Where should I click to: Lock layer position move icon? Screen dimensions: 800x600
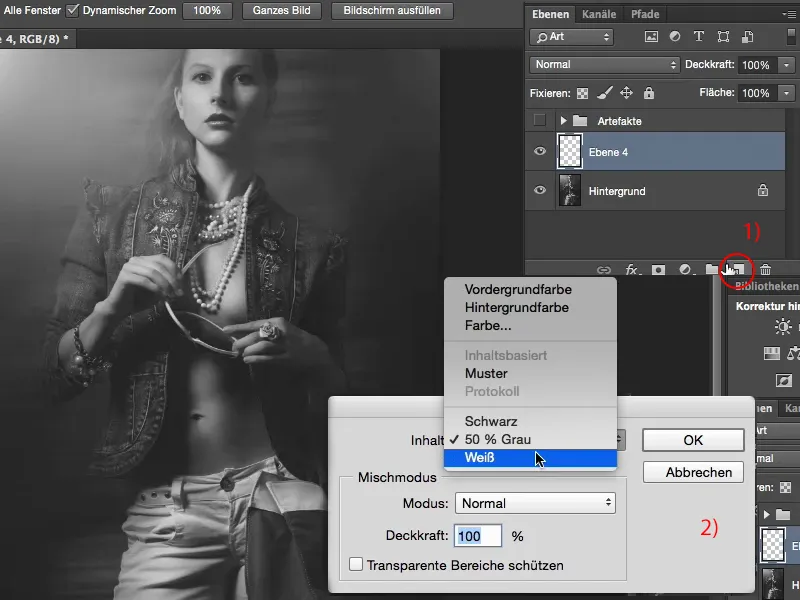pos(626,93)
